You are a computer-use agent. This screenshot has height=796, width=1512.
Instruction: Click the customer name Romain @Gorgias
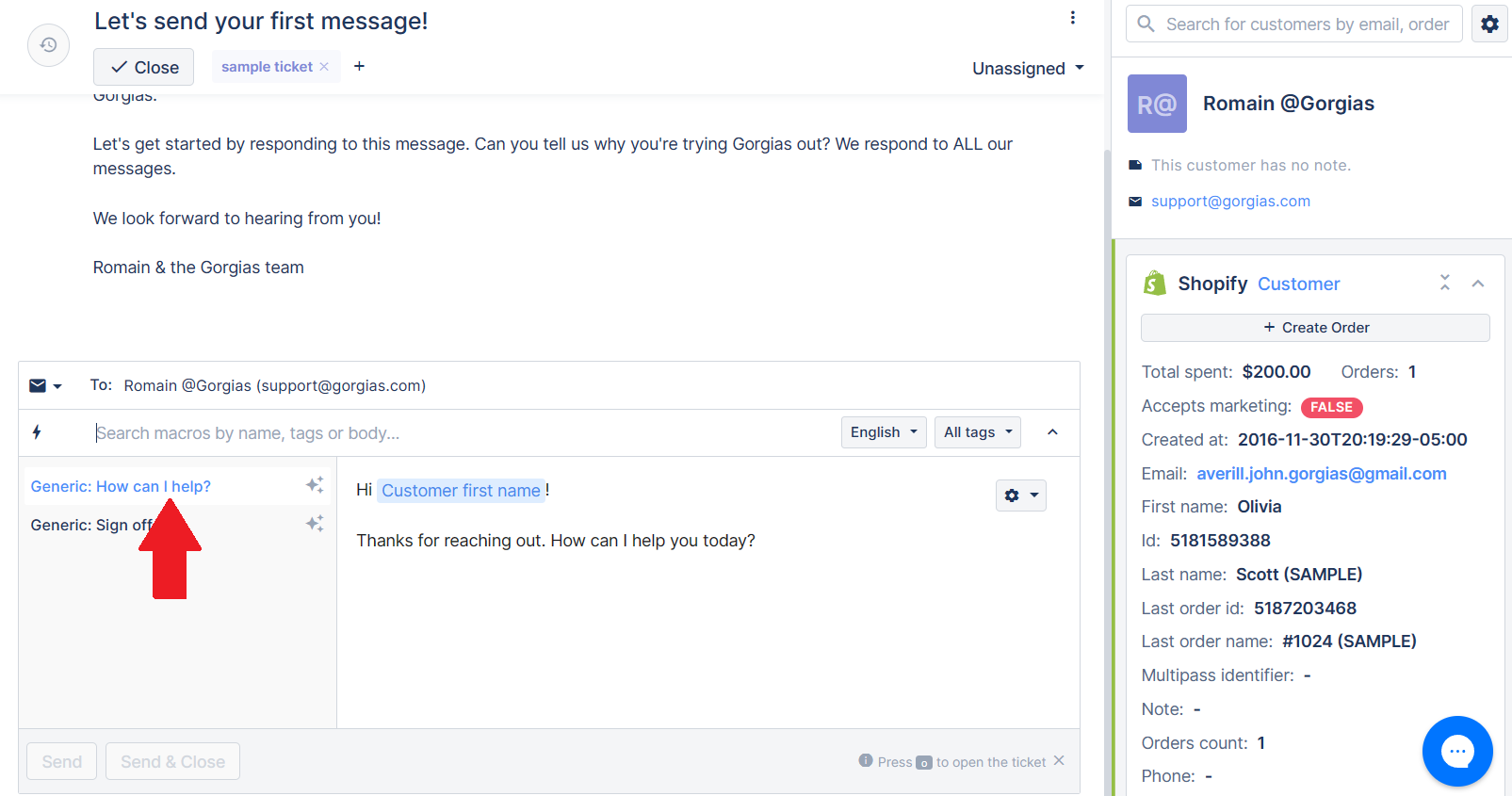coord(1289,104)
